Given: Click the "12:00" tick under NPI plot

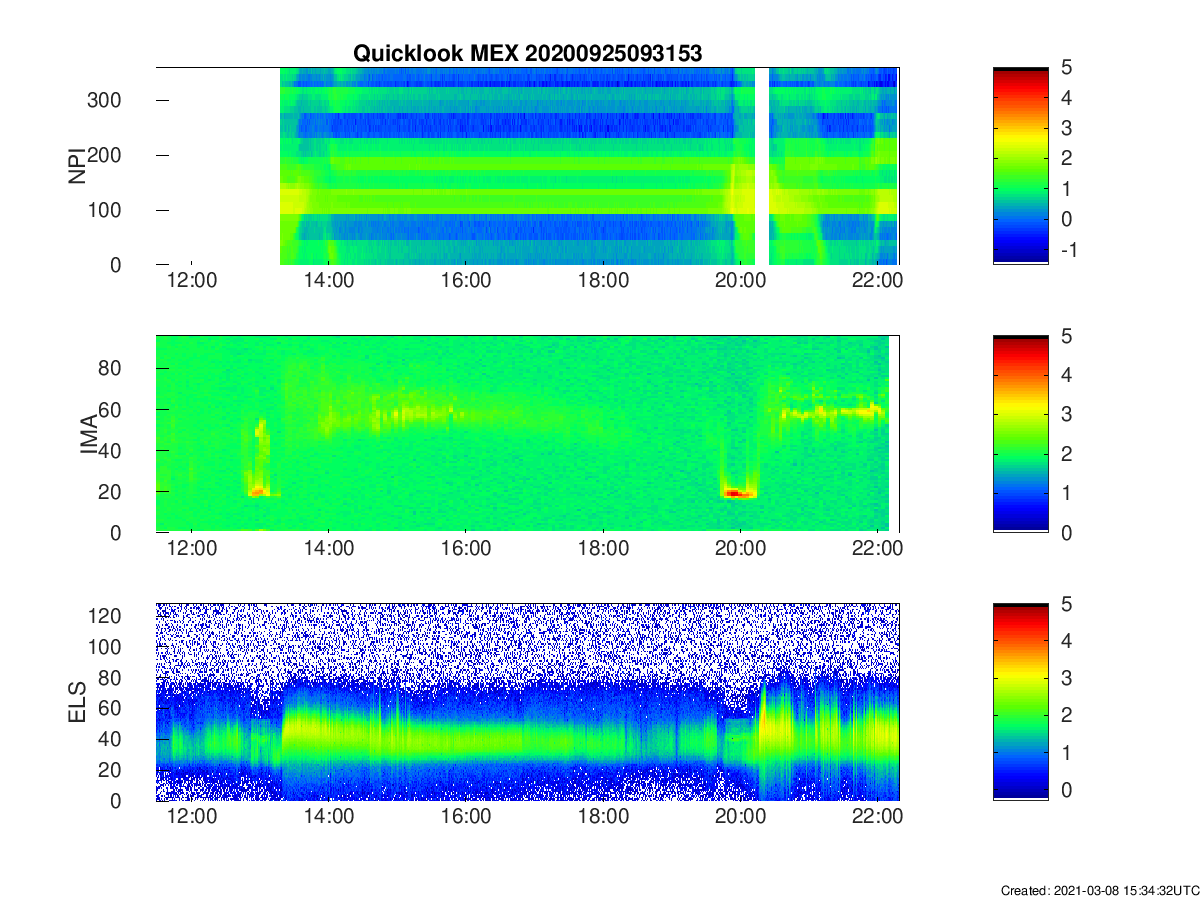Looking at the screenshot, I should tap(191, 281).
